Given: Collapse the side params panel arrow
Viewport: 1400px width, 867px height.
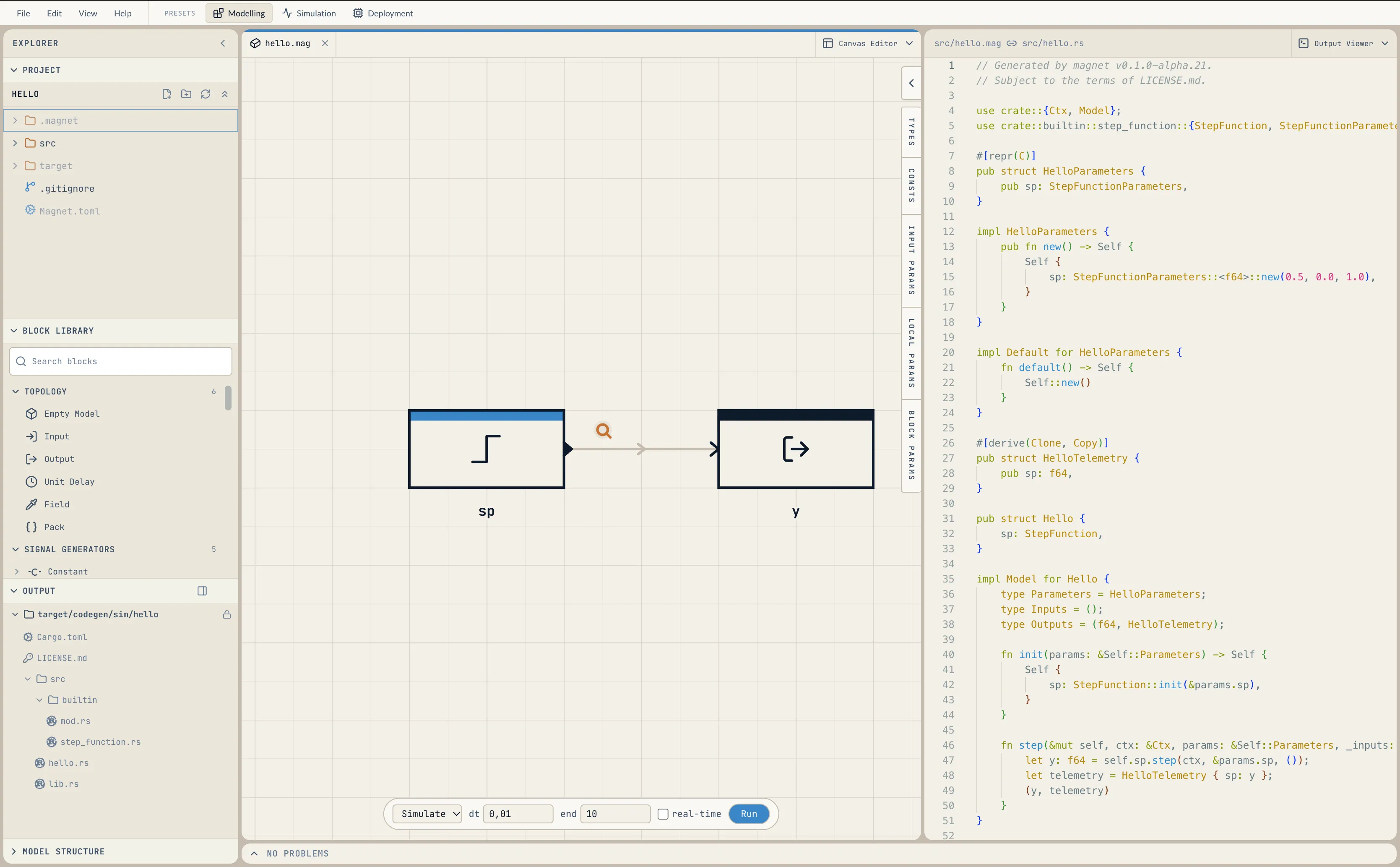Looking at the screenshot, I should click(x=911, y=83).
